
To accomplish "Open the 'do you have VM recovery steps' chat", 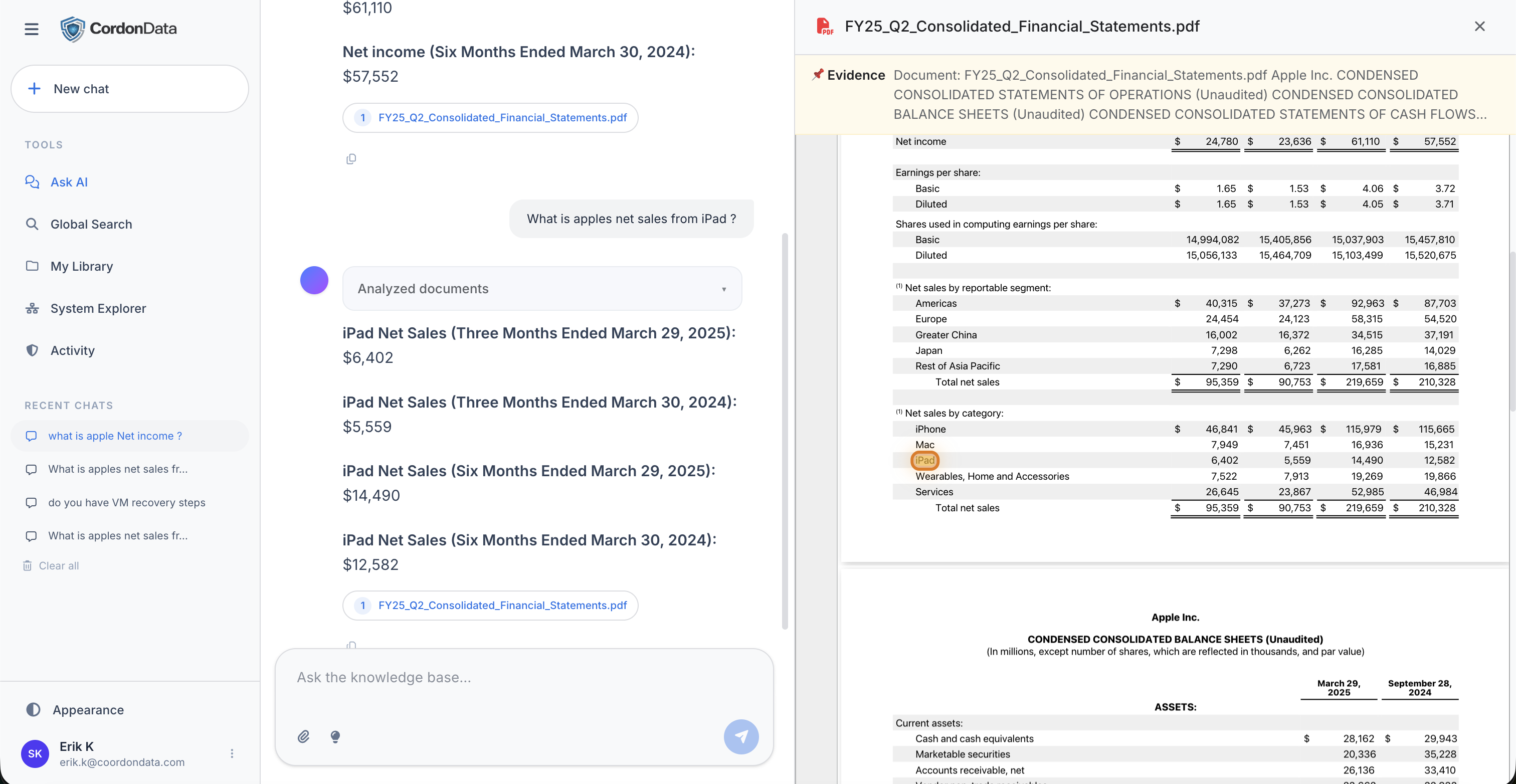I will (126, 503).
